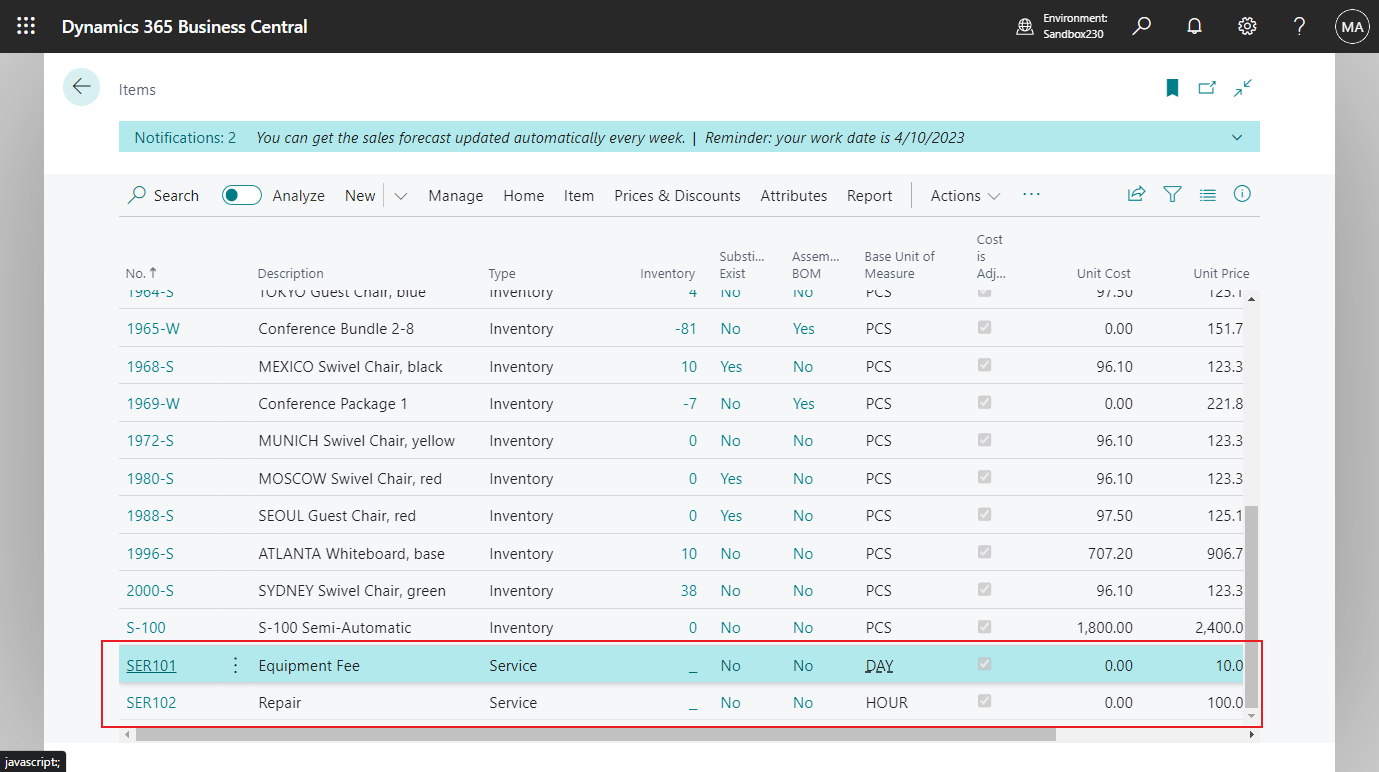The image size is (1379, 772).
Task: Open the filter pane funnel icon
Action: (1172, 195)
